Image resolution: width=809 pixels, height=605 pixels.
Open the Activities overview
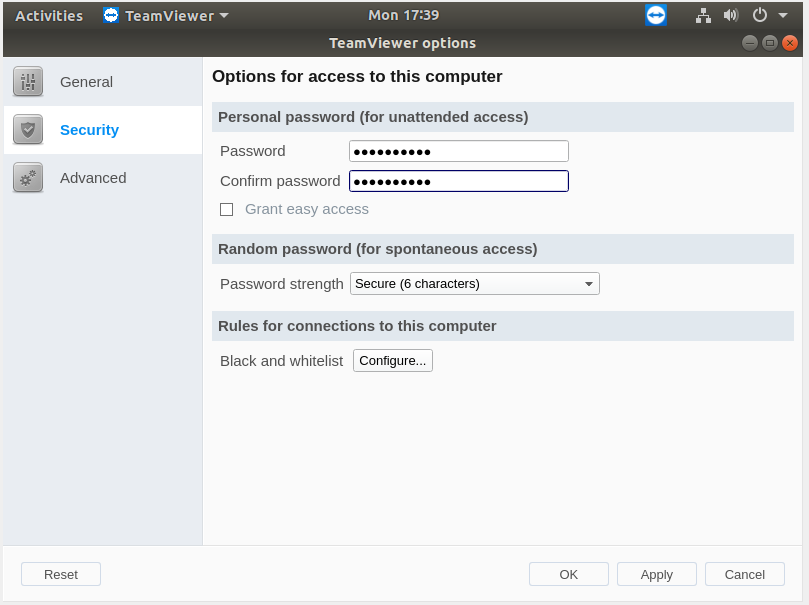49,15
